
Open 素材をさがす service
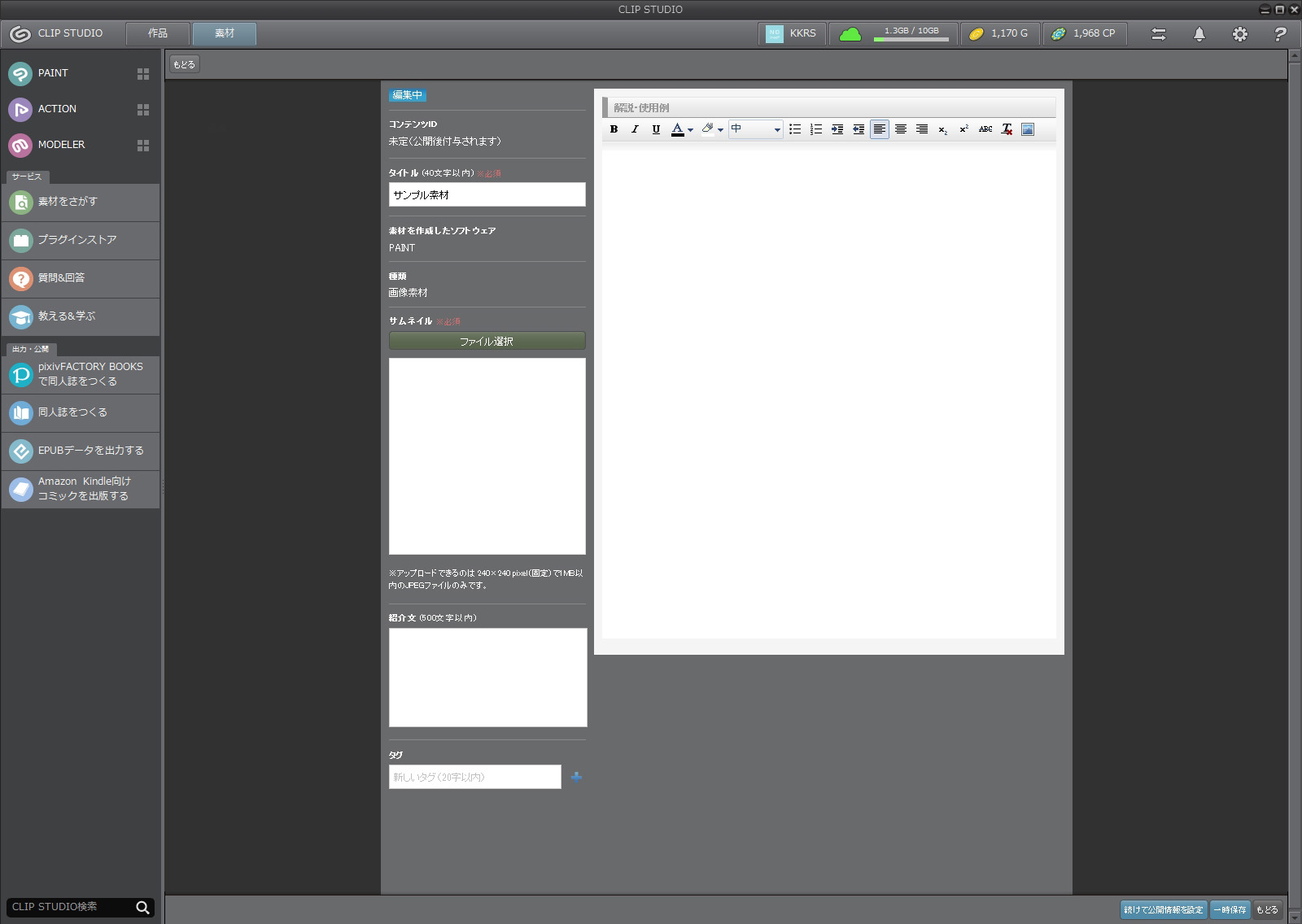81,202
